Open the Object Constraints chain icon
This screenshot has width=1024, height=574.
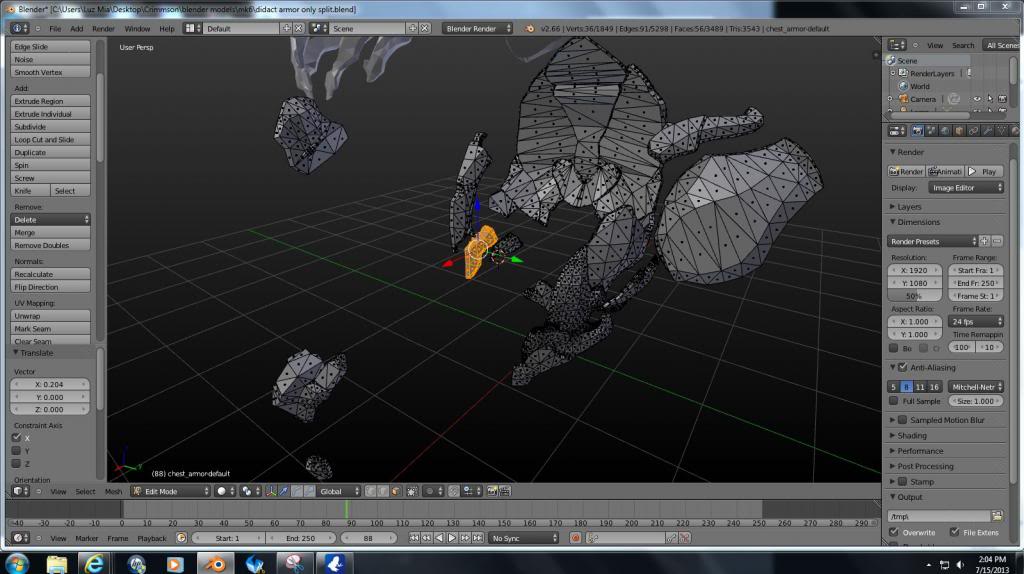(x=973, y=131)
